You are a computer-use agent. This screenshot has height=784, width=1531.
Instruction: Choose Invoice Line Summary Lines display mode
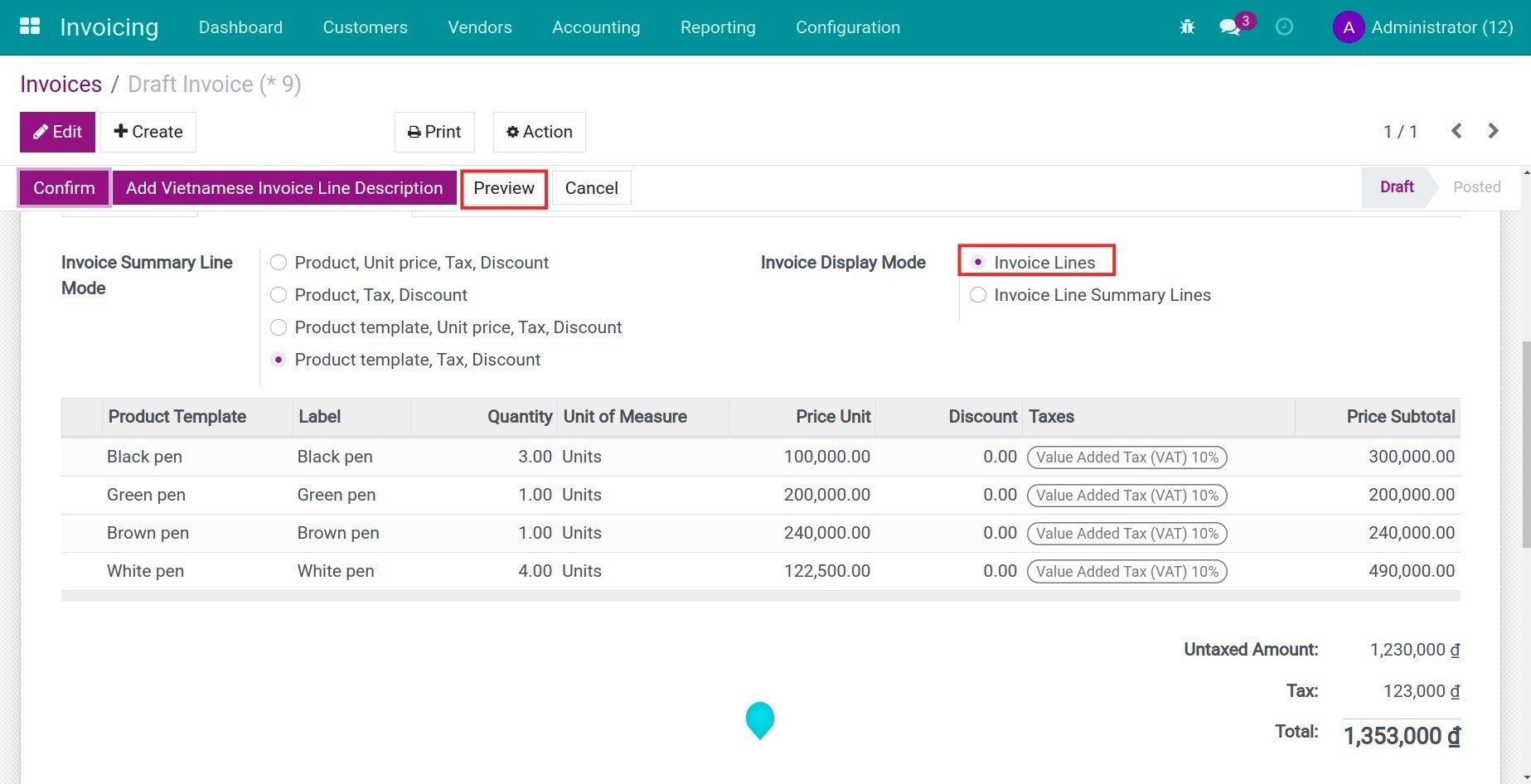tap(977, 295)
